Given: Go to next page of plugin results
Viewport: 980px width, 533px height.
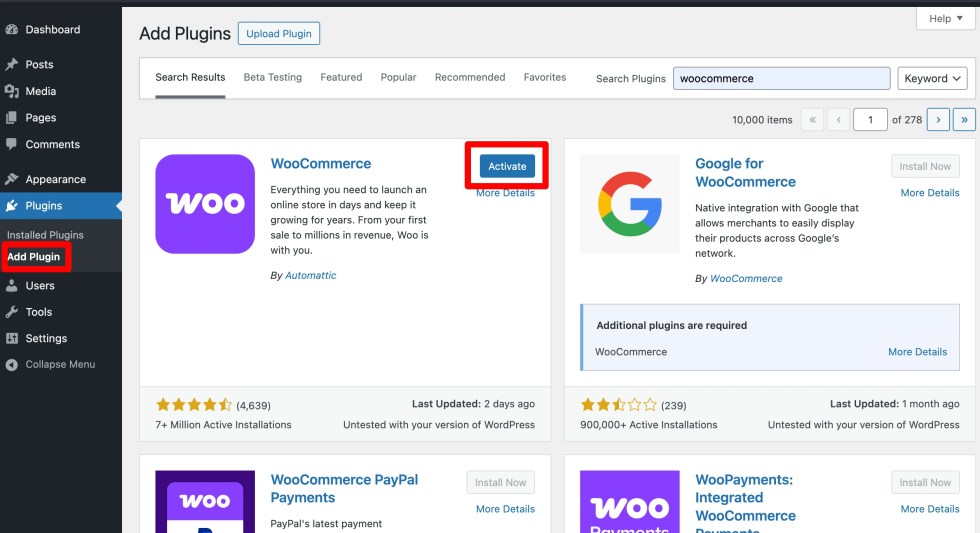Looking at the screenshot, I should pyautogui.click(x=938, y=119).
